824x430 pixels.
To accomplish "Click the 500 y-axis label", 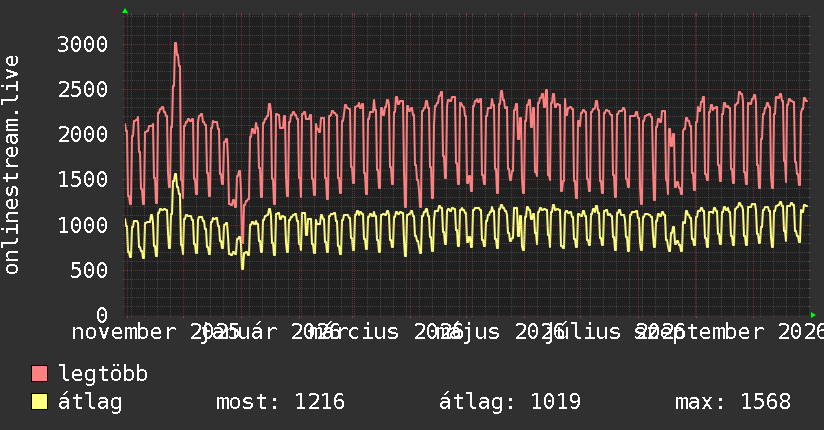I will (x=89, y=270).
